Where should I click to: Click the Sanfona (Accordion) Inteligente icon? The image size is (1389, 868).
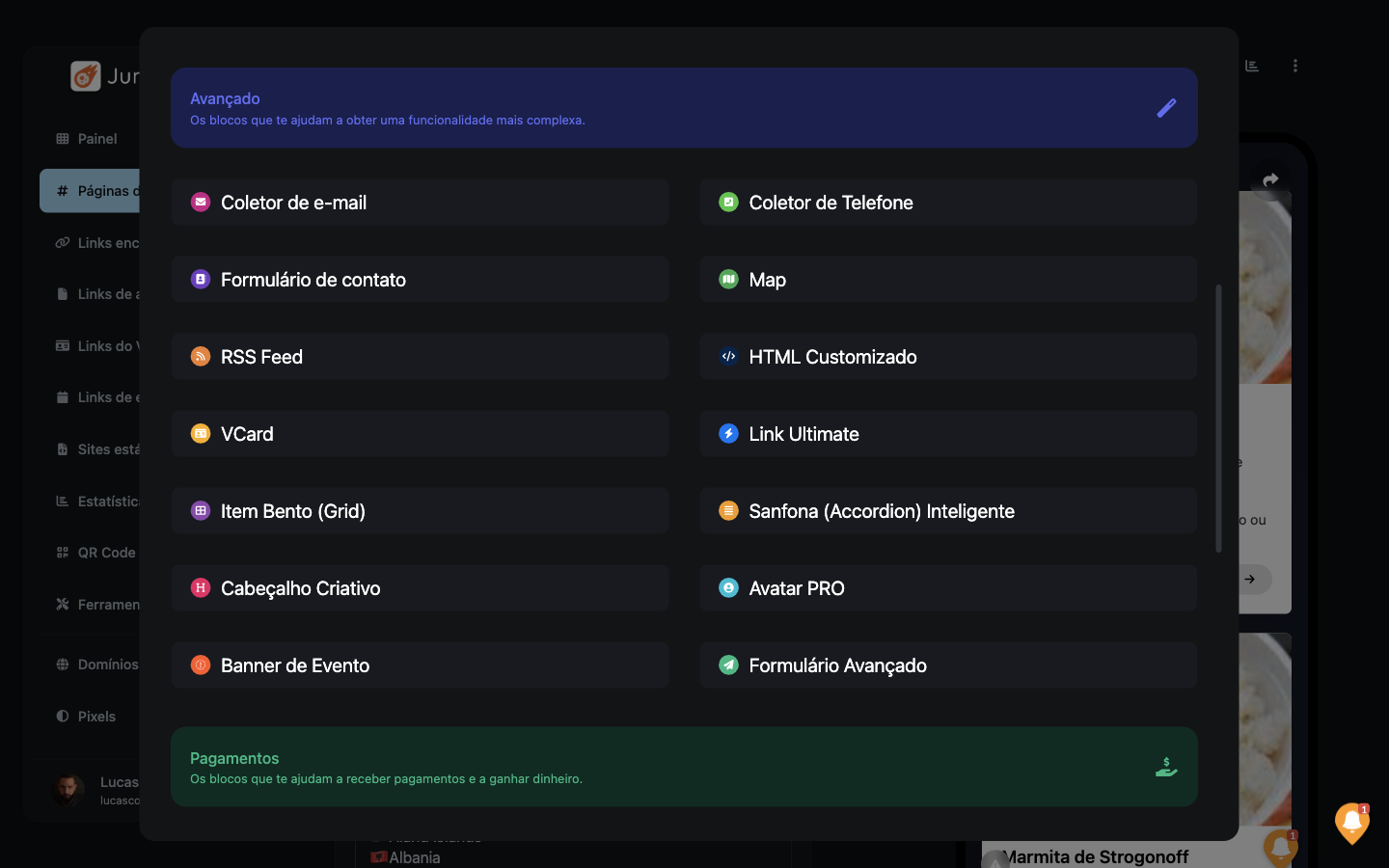(728, 511)
